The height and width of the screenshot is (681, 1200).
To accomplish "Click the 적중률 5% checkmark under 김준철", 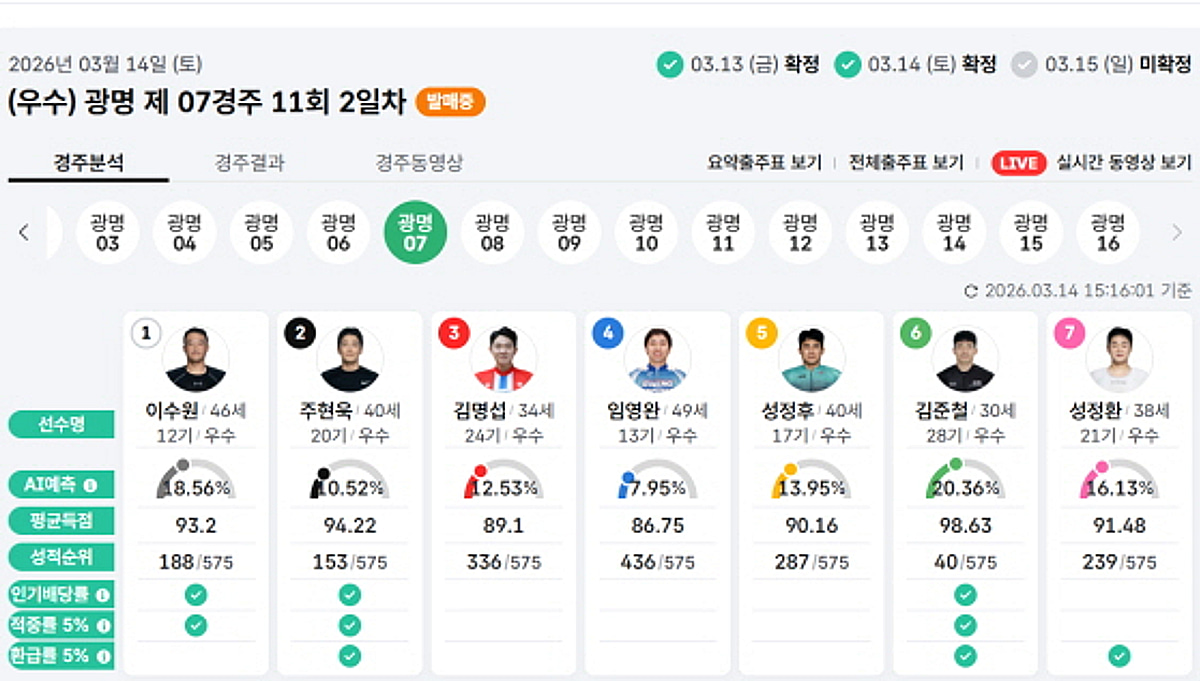I will click(964, 623).
